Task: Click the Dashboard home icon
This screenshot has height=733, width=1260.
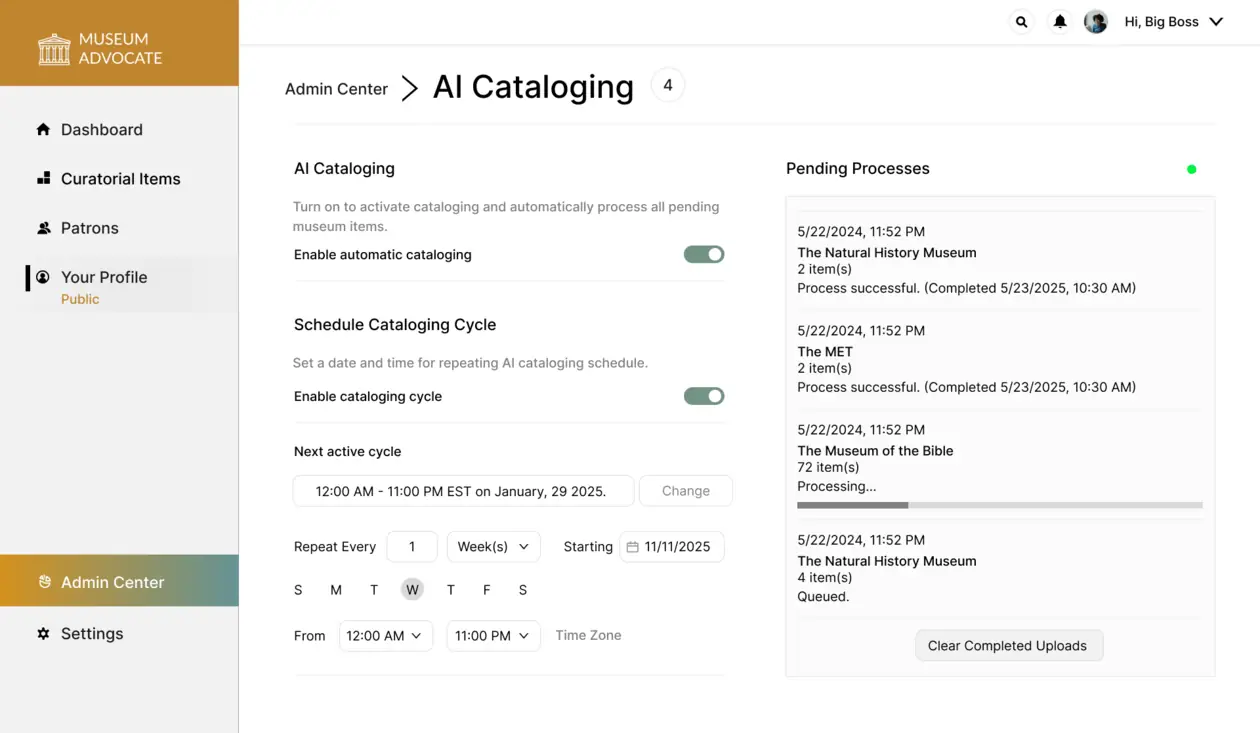Action: [43, 129]
